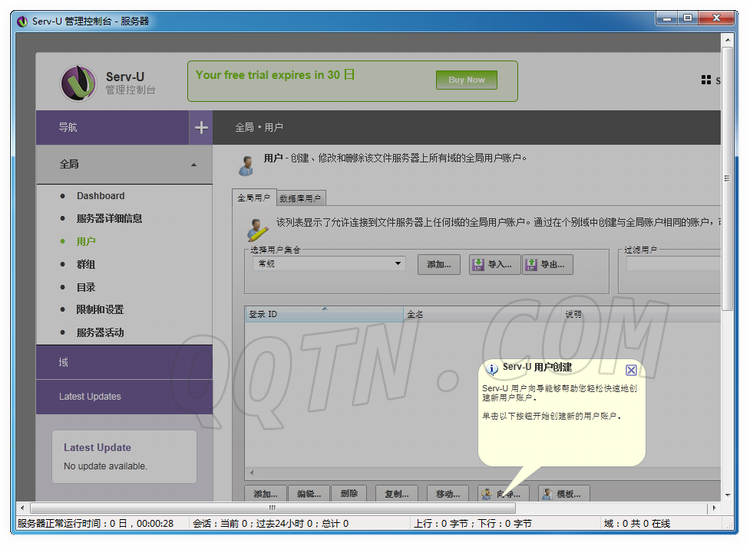Click the bottom horizontal scrollbar thumb
Viewport: 750px width, 546px height.
[272, 508]
